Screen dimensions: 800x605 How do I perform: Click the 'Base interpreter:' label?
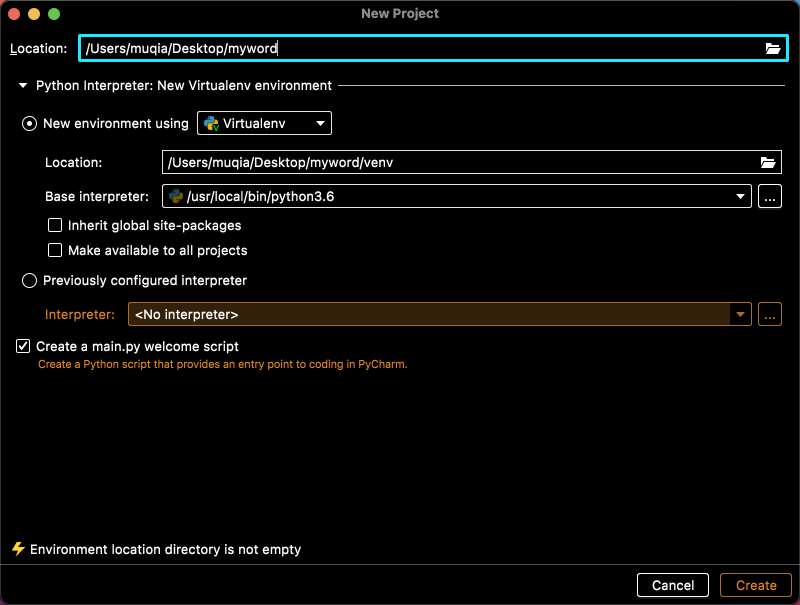click(97, 197)
